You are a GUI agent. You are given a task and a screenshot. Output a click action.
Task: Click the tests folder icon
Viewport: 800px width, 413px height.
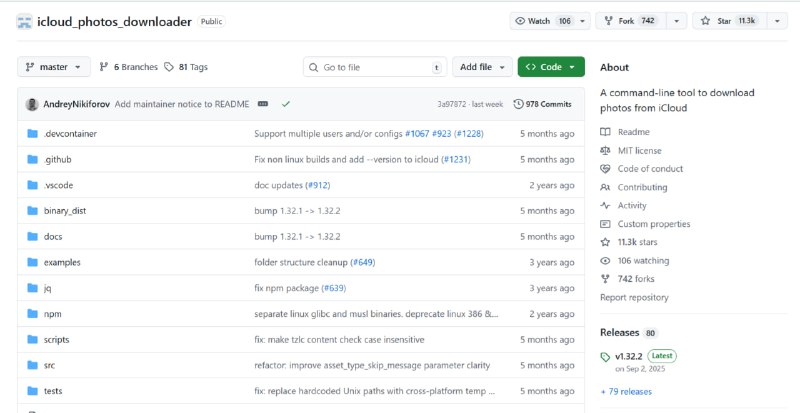(x=33, y=391)
